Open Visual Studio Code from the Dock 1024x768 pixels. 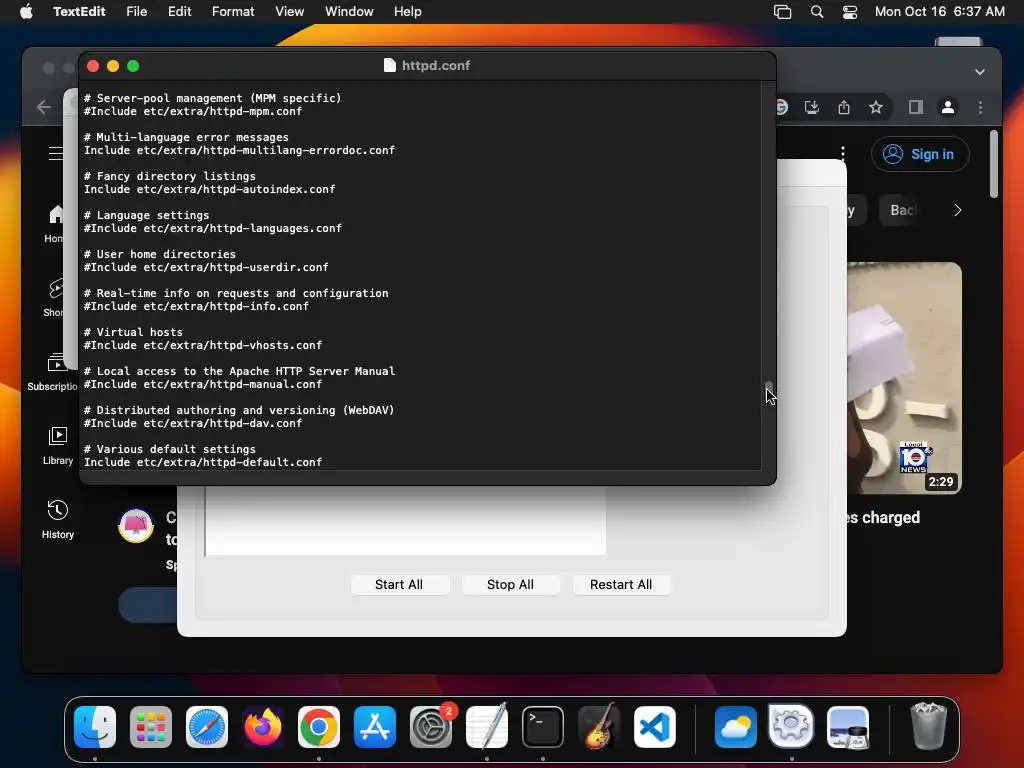tap(655, 727)
